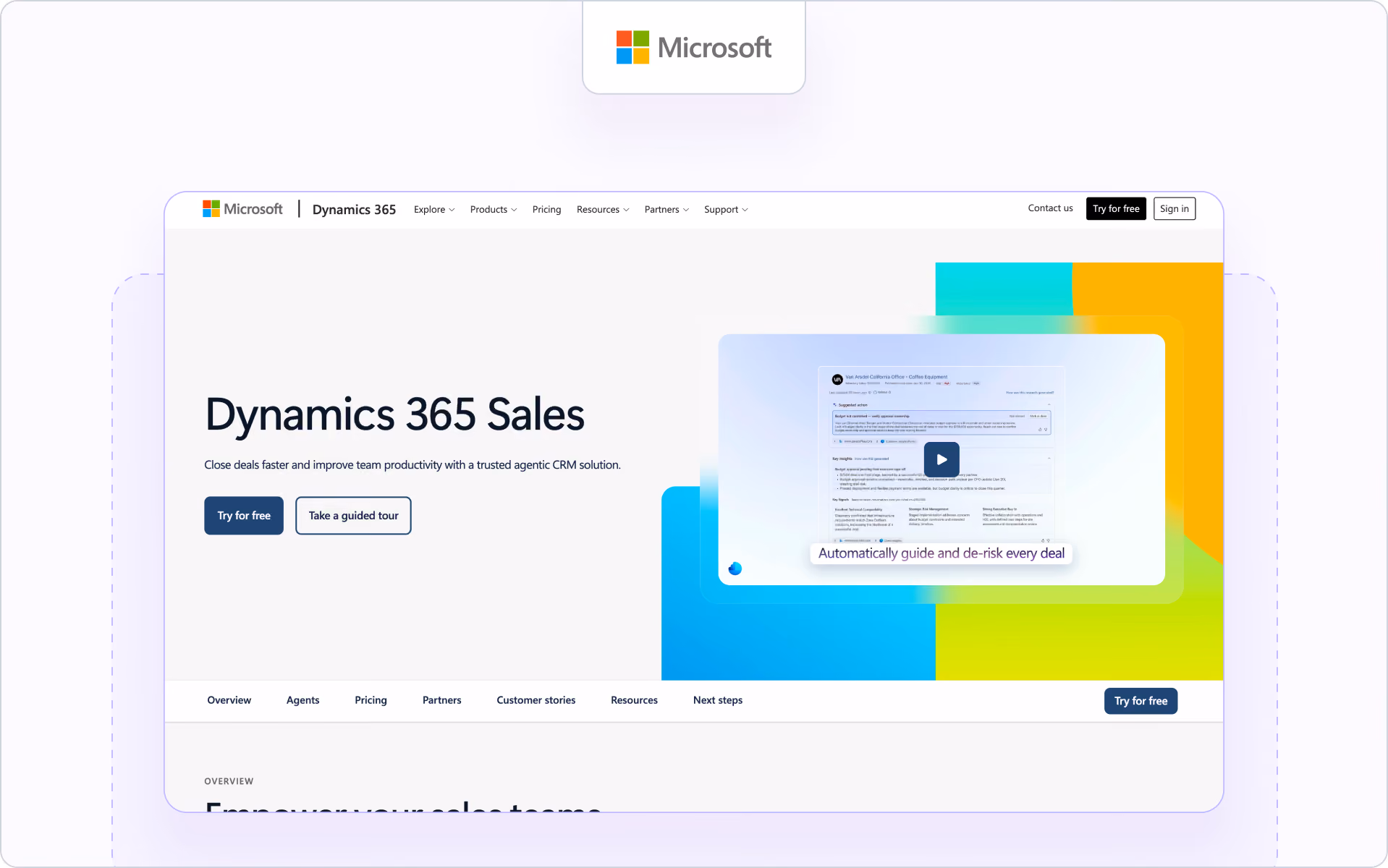
Task: Select the Pricing section tab
Action: 371,700
